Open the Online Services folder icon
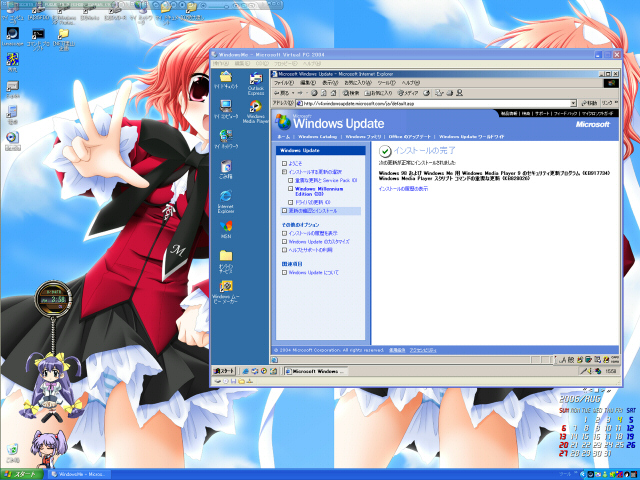Viewport: 640px width, 480px height. tap(226, 257)
